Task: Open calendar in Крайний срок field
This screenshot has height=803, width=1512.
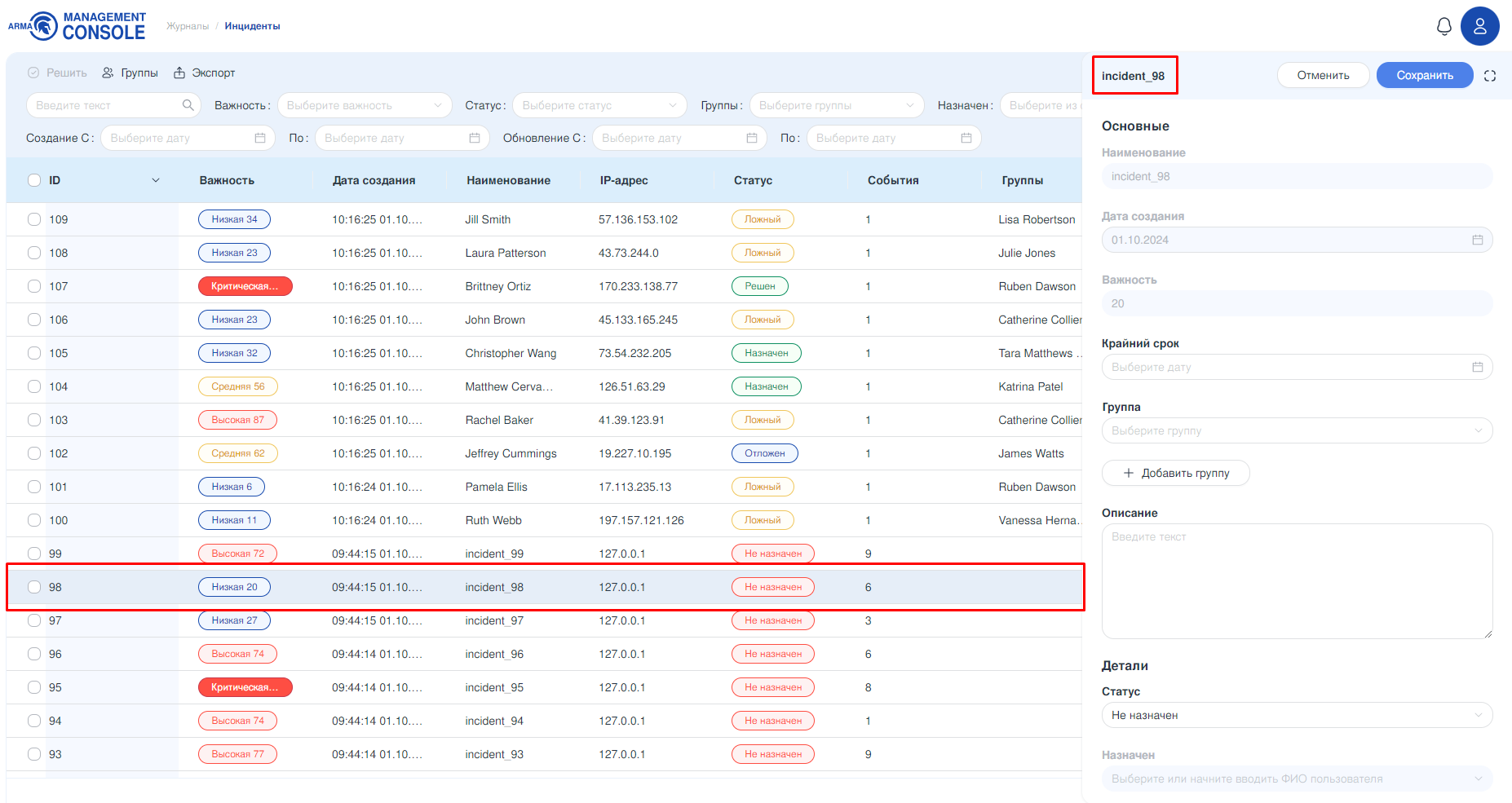Action: pyautogui.click(x=1477, y=367)
